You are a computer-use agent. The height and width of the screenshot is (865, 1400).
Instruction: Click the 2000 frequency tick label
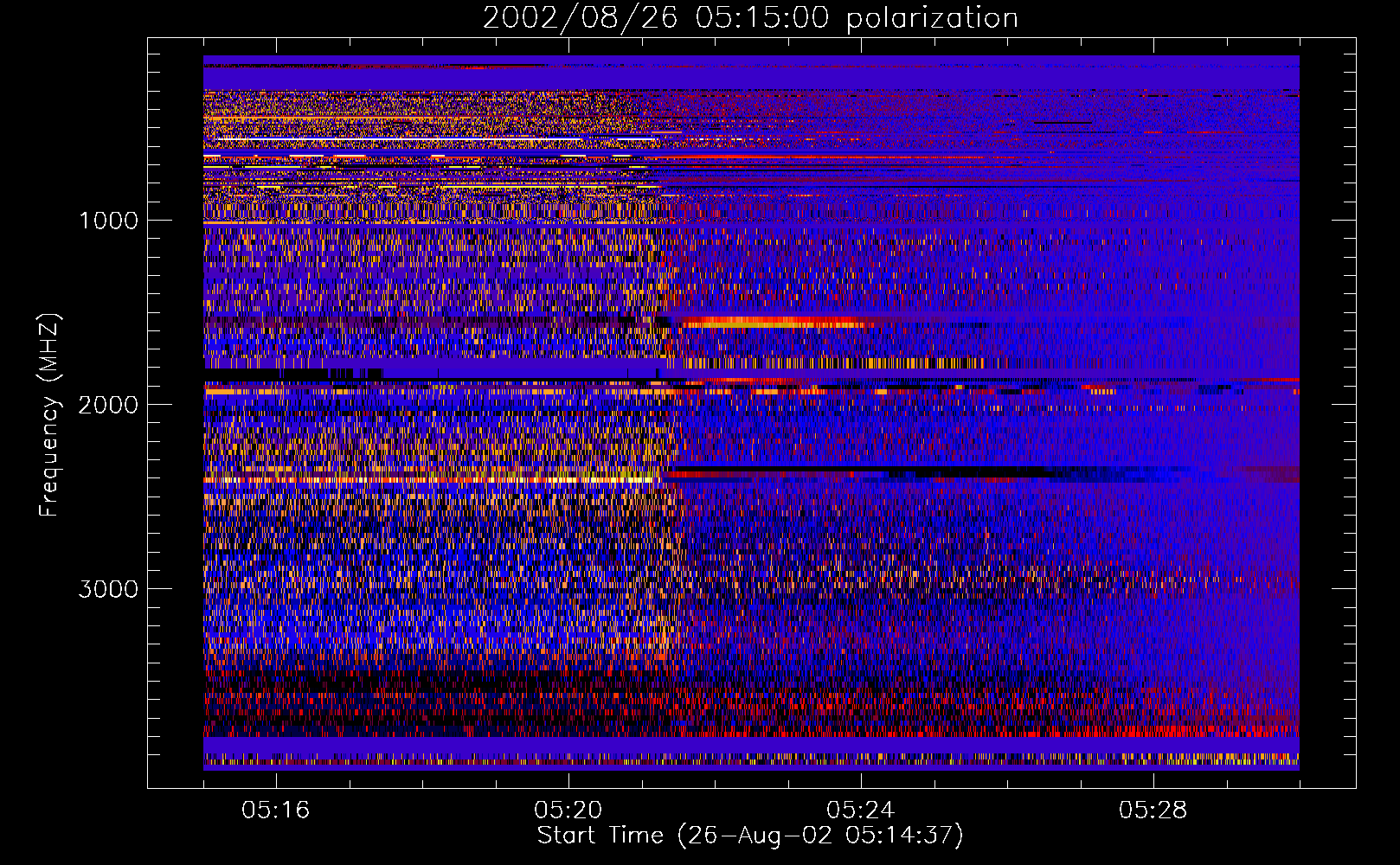[x=108, y=405]
